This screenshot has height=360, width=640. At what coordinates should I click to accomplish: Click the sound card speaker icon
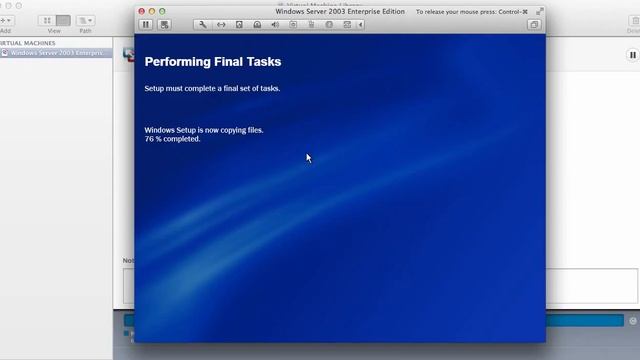tap(275, 24)
